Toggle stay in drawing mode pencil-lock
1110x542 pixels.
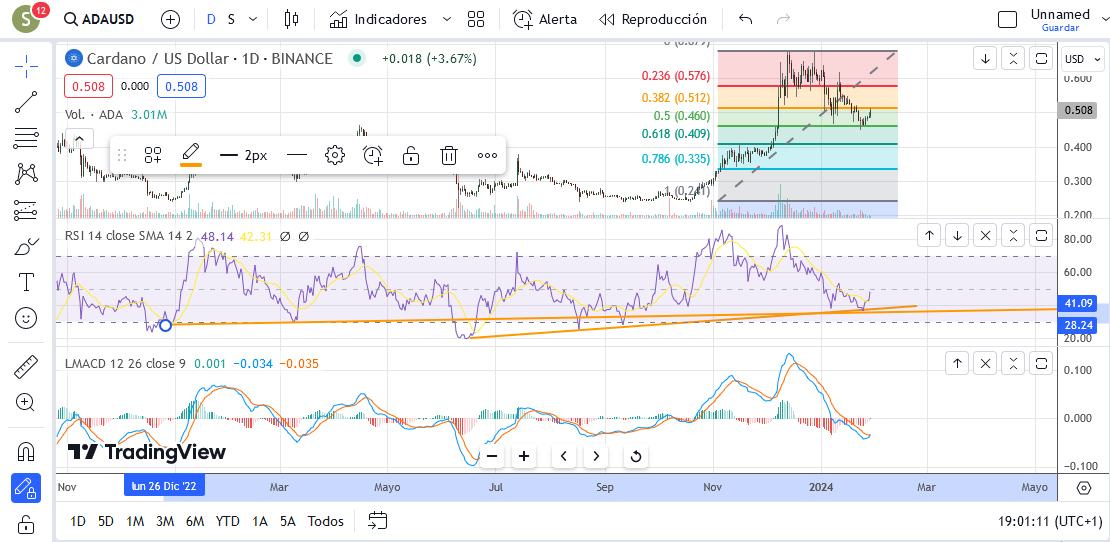[26, 488]
